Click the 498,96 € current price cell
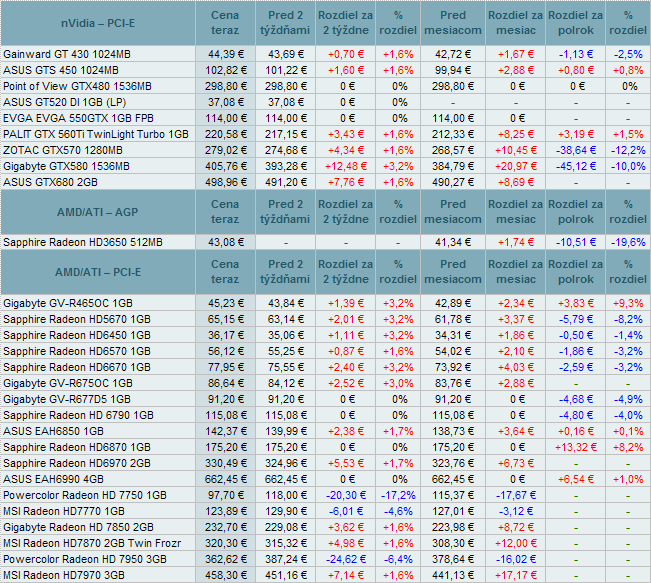Screen dimensions: 651x583 (226, 182)
